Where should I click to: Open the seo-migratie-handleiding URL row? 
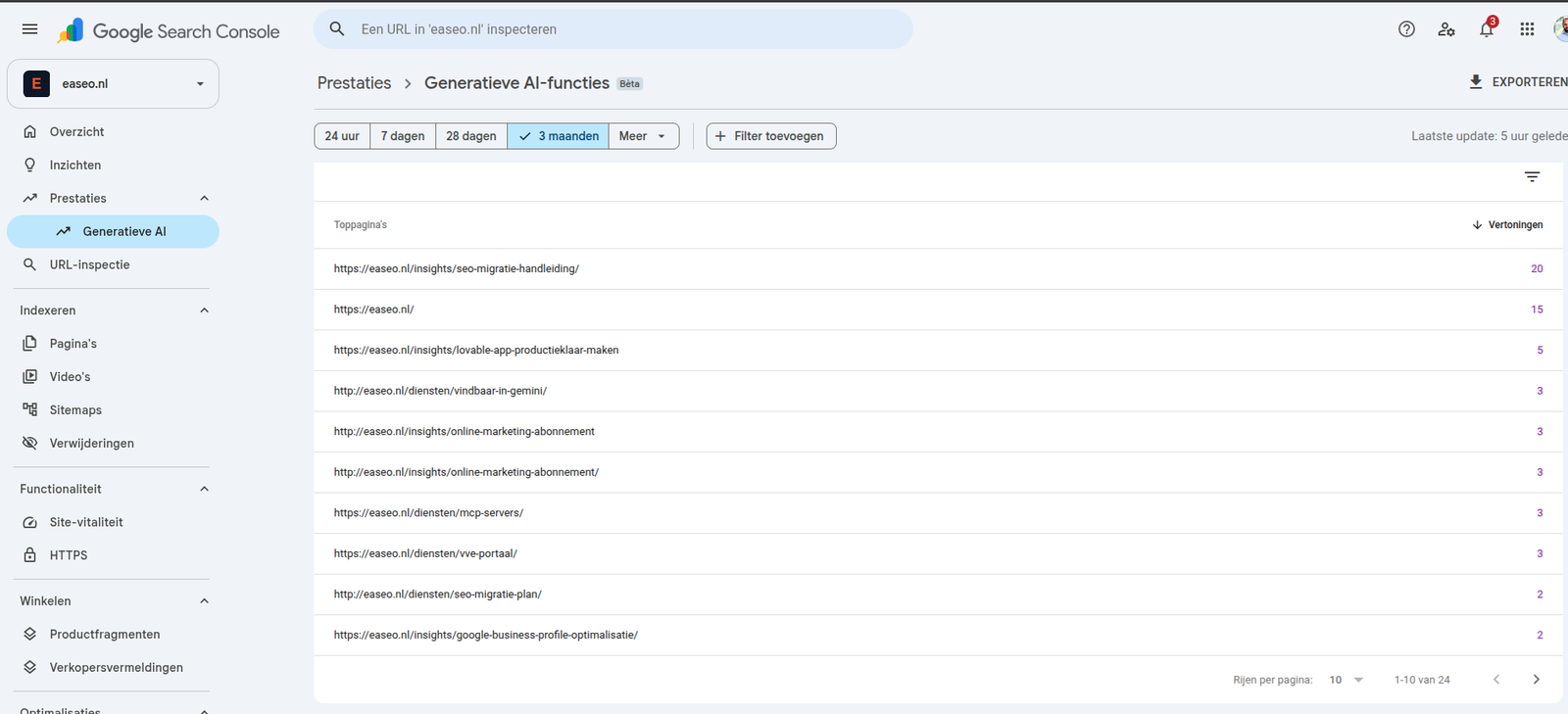pos(940,268)
